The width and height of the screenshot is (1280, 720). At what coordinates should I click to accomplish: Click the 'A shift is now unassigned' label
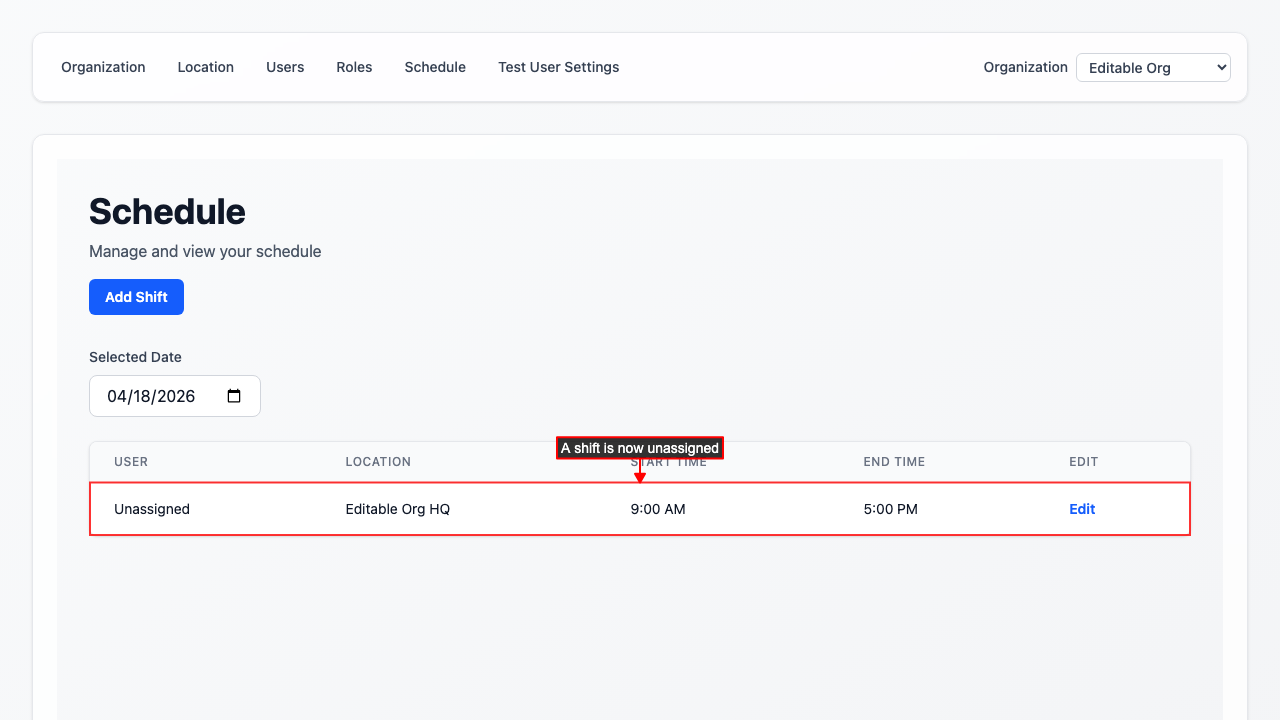click(x=639, y=448)
